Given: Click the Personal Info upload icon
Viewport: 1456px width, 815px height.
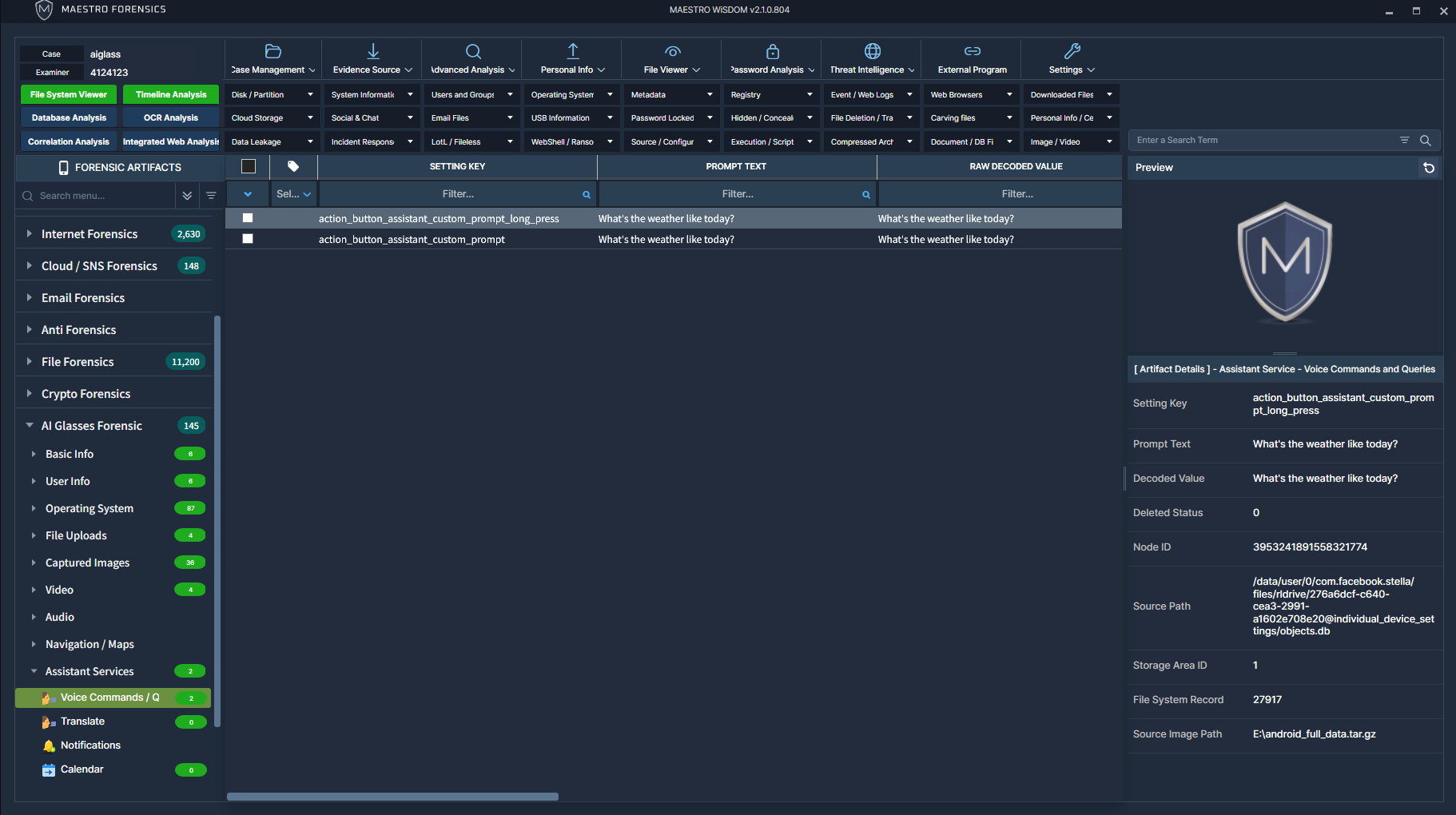Looking at the screenshot, I should (573, 51).
